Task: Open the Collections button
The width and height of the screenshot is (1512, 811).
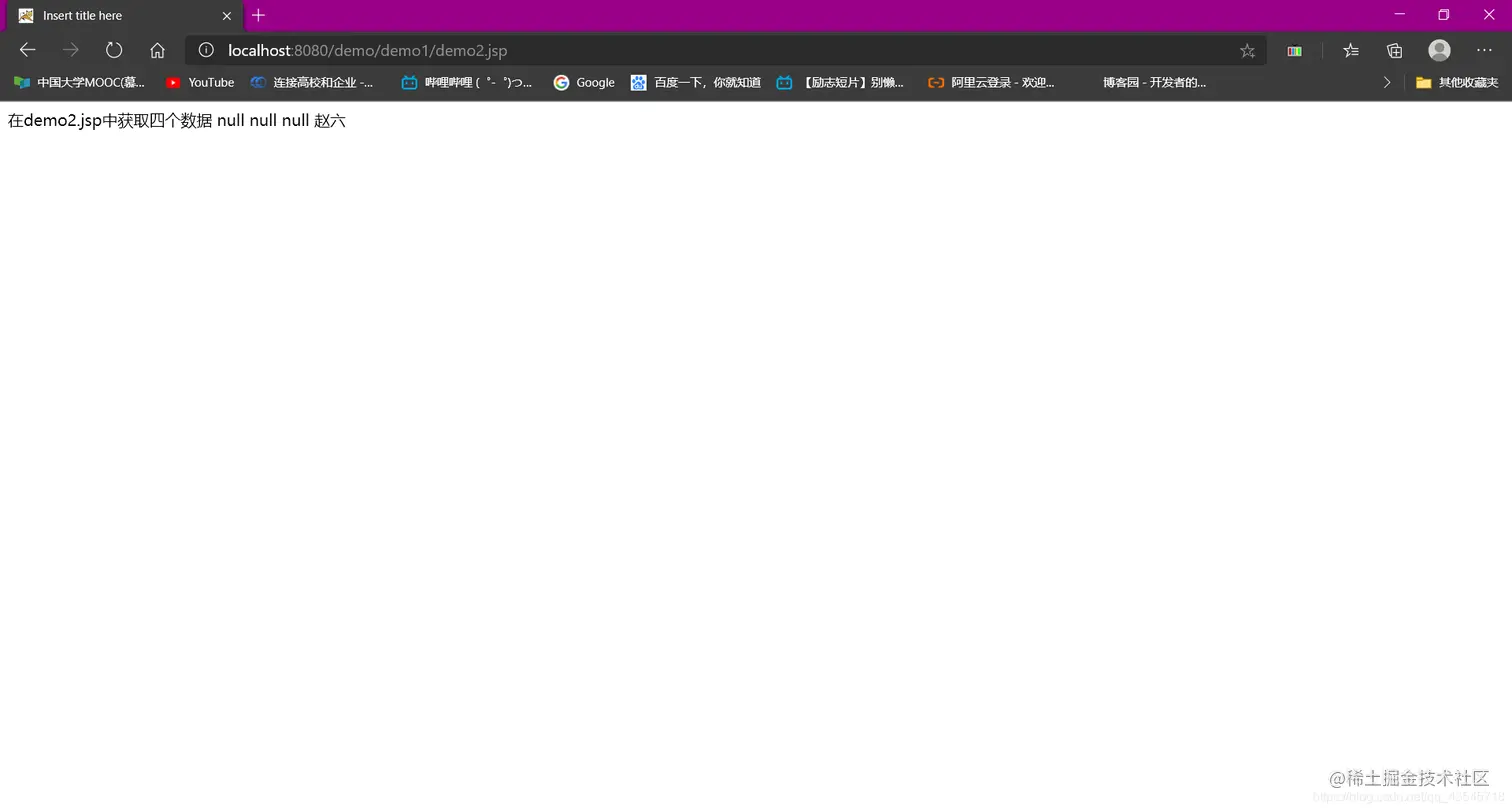Action: [x=1394, y=50]
